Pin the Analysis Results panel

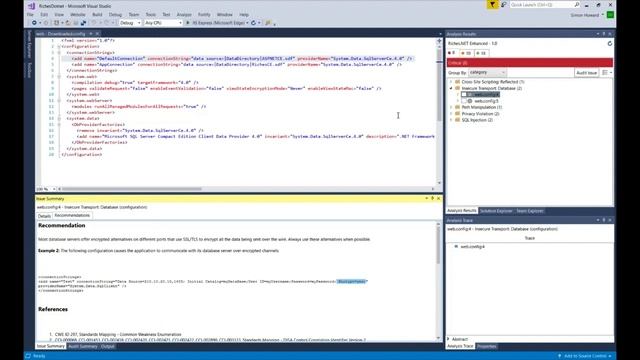point(604,34)
